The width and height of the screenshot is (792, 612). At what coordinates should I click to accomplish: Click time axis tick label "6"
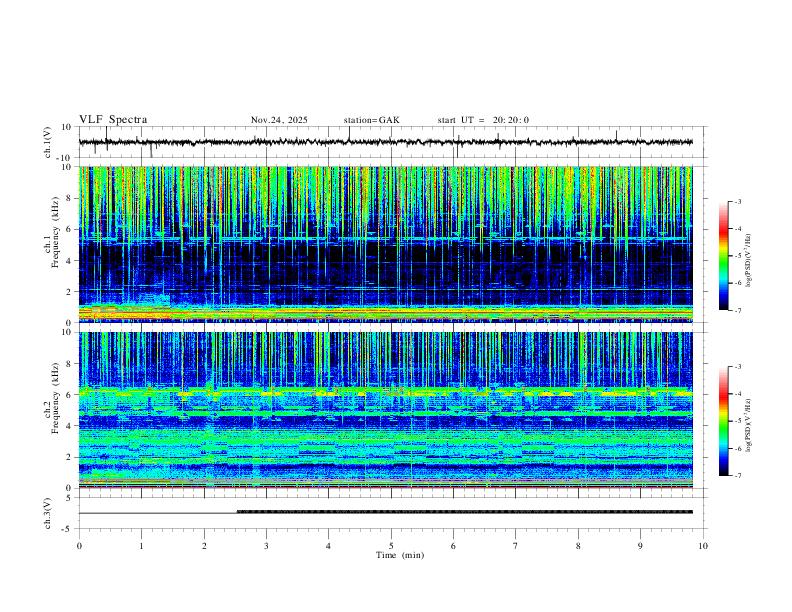(x=453, y=546)
